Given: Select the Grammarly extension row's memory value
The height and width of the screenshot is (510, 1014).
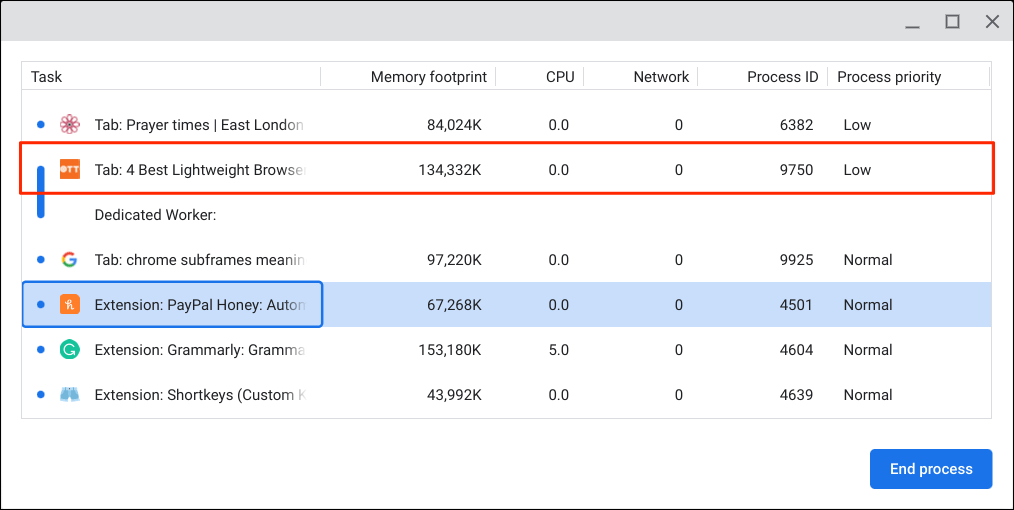Looking at the screenshot, I should (449, 350).
